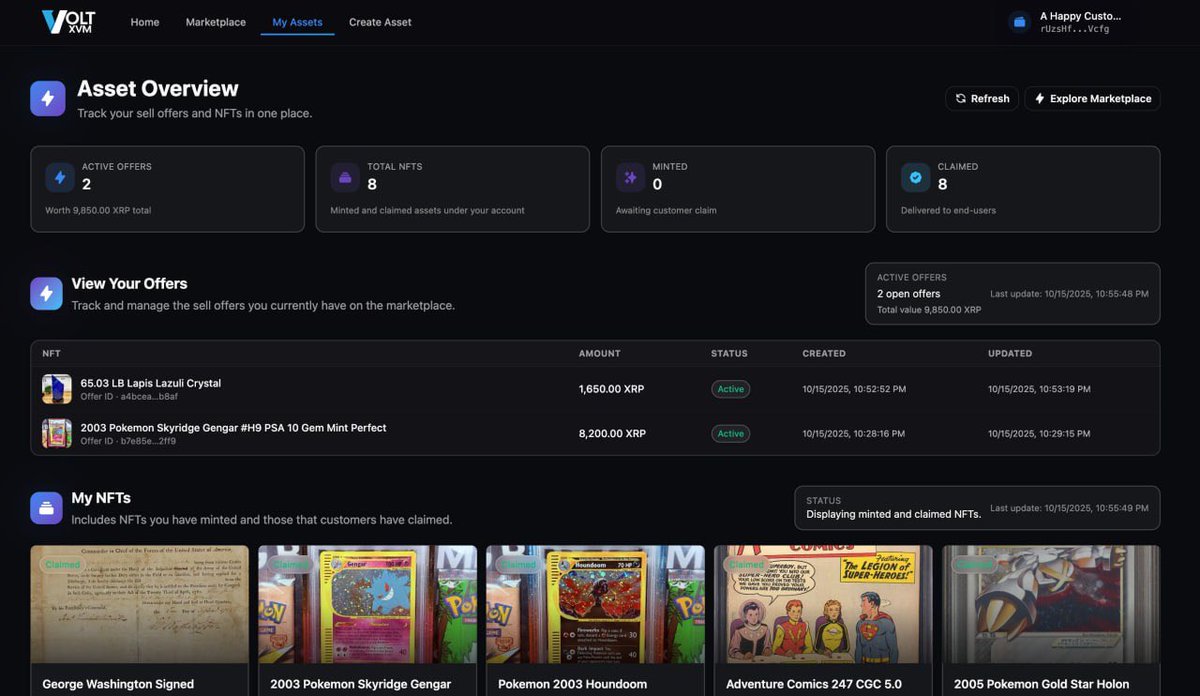Click the Active badge on Gengar row
This screenshot has height=696, width=1200.
[x=731, y=433]
